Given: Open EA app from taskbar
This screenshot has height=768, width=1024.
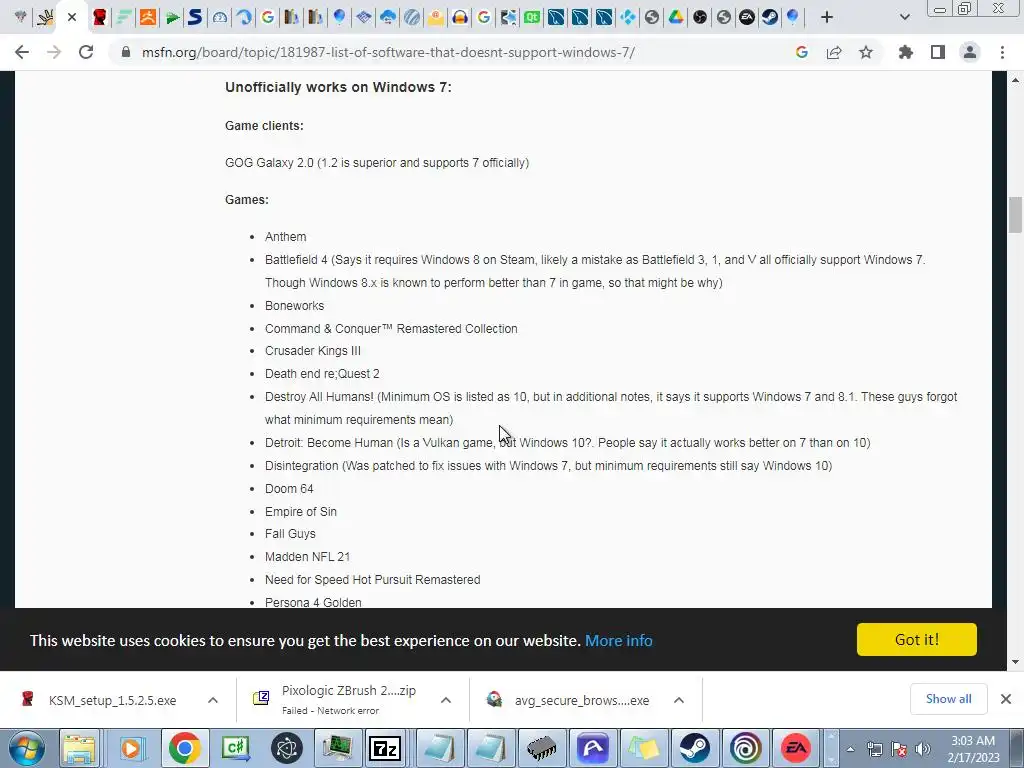Looking at the screenshot, I should coord(796,748).
